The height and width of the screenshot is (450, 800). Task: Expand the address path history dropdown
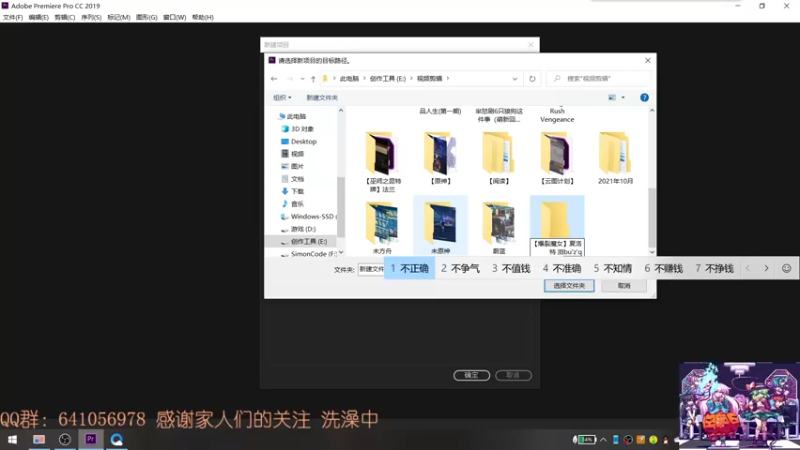515,79
